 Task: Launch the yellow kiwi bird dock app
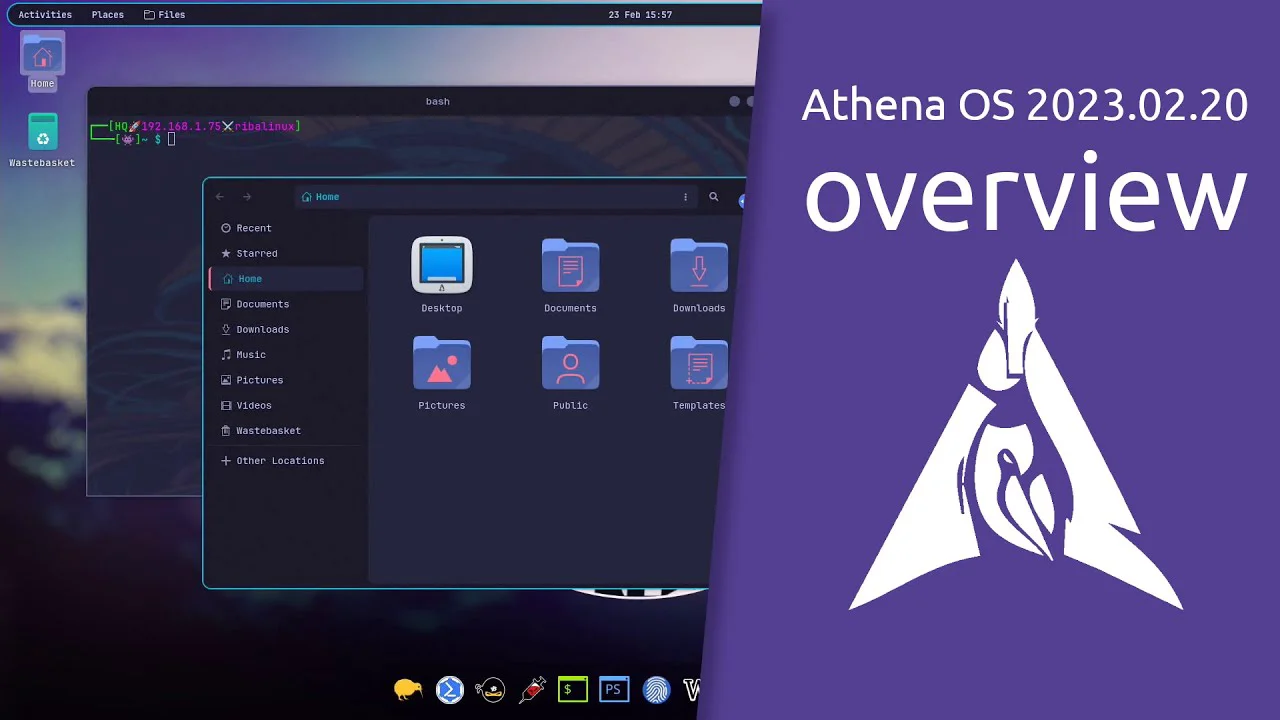(x=408, y=689)
